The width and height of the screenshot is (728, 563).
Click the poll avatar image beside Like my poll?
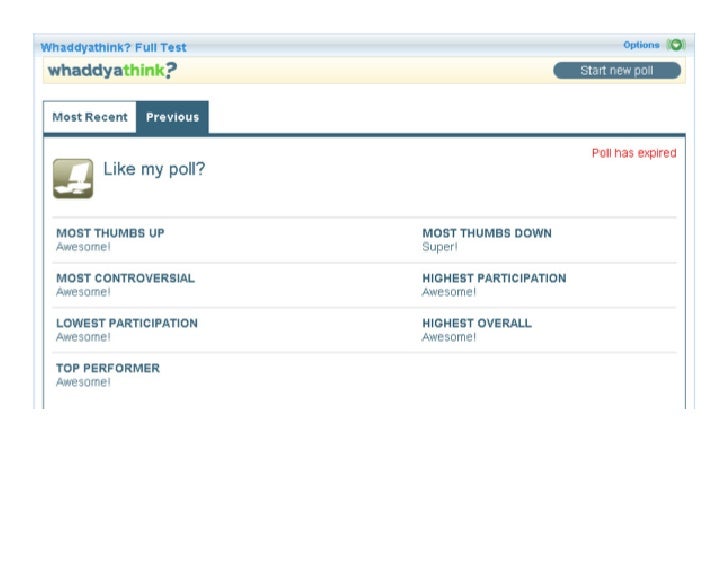pyautogui.click(x=73, y=179)
